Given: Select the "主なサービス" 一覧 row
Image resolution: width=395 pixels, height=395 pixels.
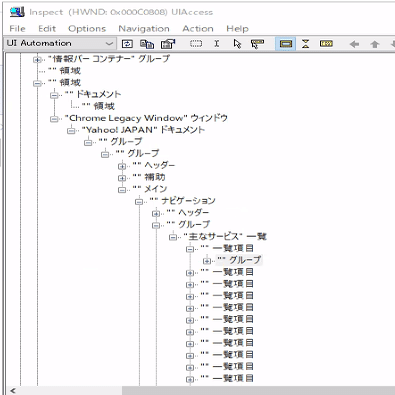Looking at the screenshot, I should coord(225,236).
